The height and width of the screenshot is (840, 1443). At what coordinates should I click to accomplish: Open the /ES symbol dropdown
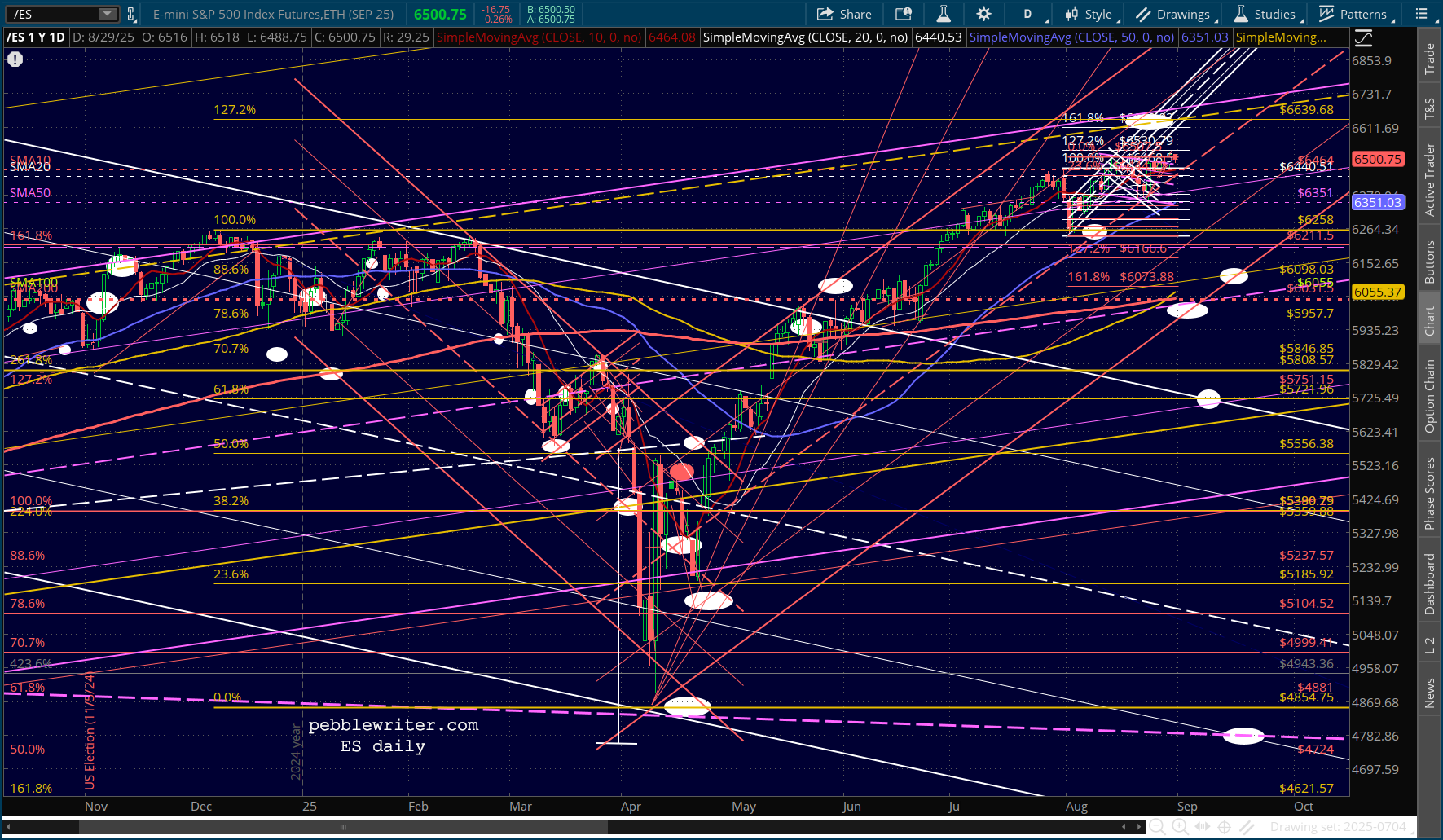click(108, 14)
